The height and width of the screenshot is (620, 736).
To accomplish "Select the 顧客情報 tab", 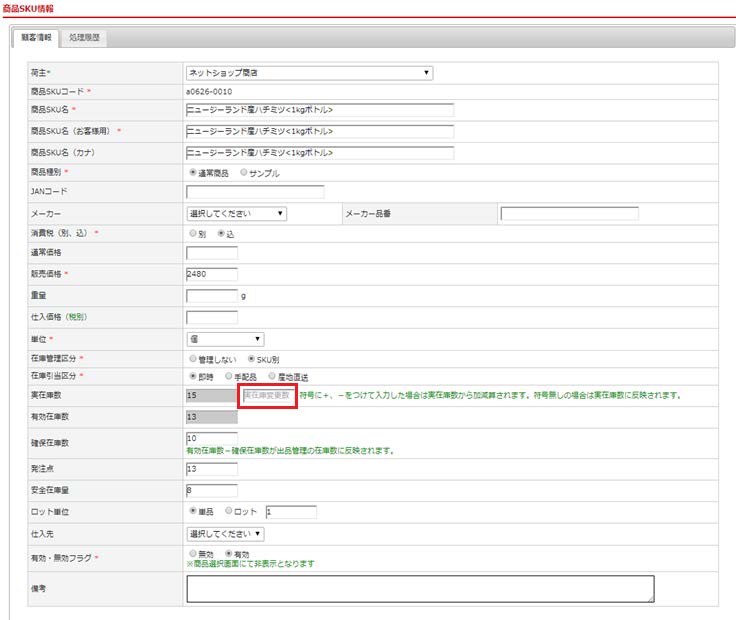I will pyautogui.click(x=35, y=39).
